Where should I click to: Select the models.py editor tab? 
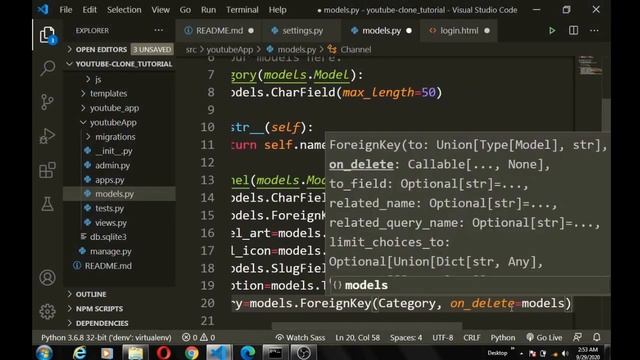click(381, 31)
